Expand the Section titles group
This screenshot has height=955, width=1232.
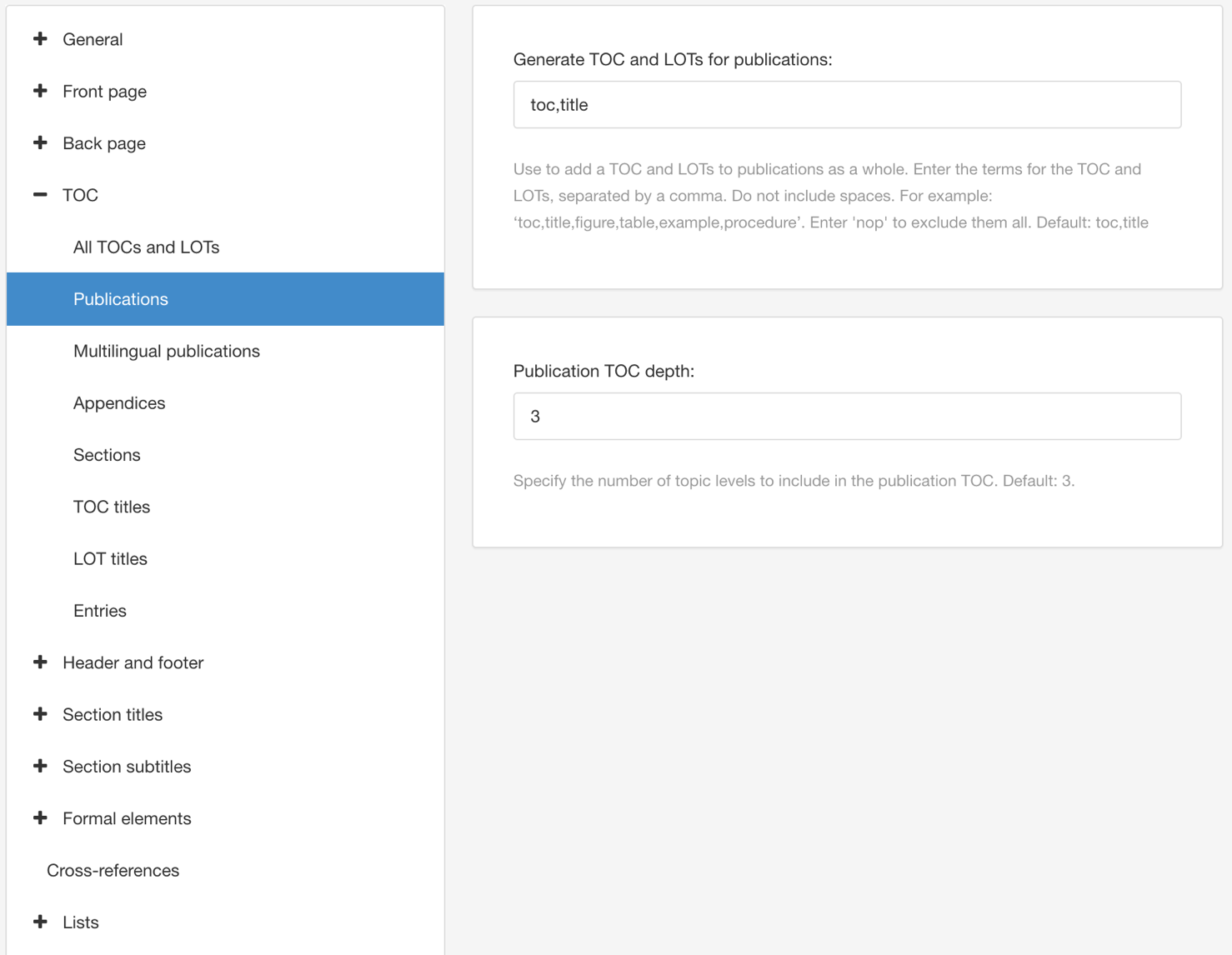coord(40,714)
